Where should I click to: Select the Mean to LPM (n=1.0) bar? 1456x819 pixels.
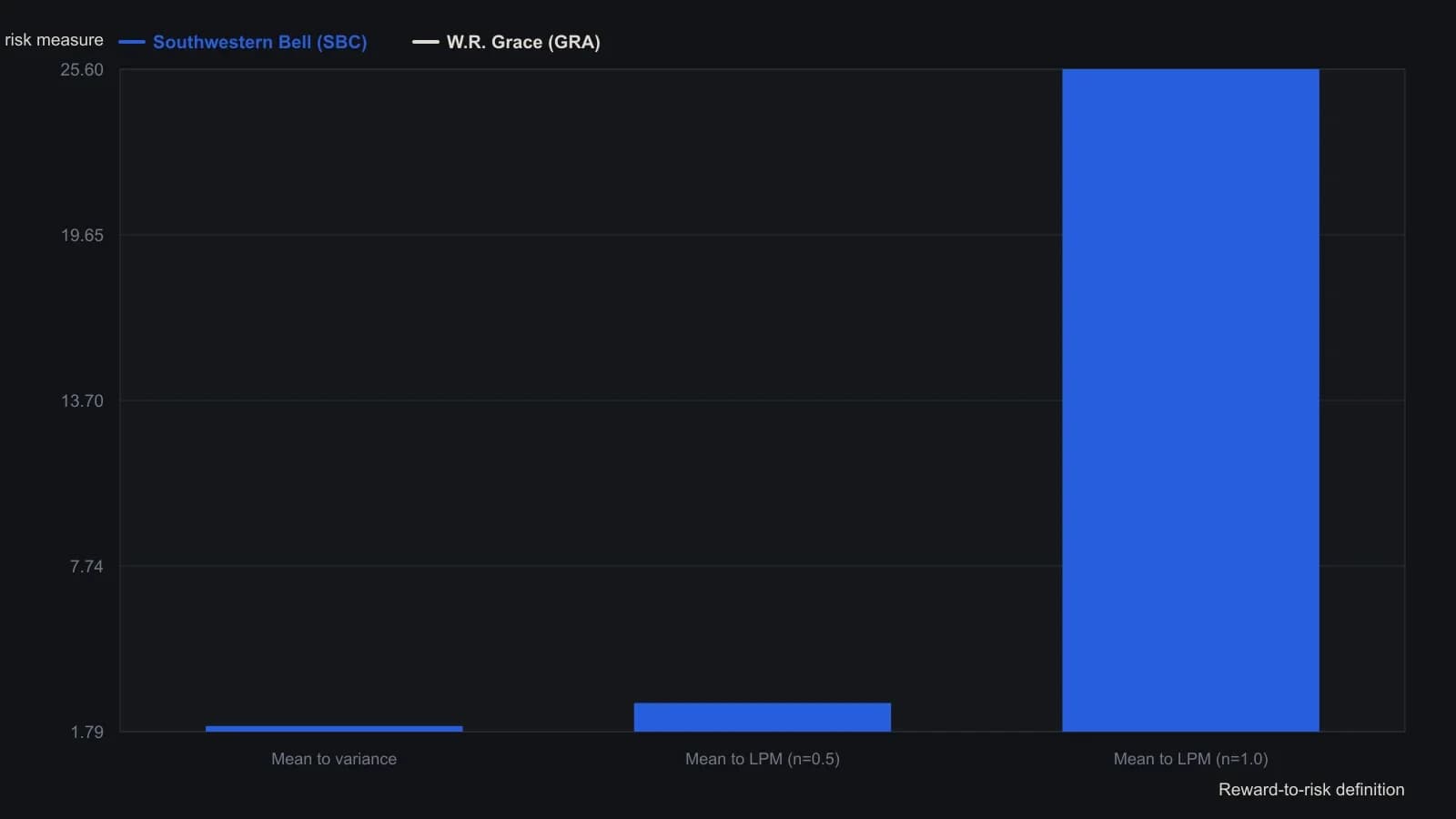click(x=1190, y=400)
